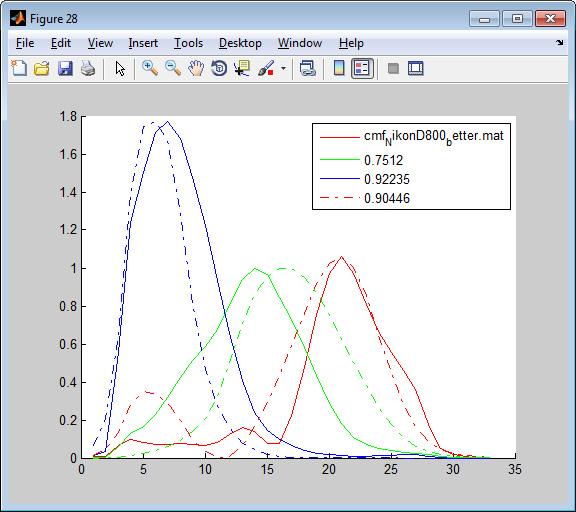576x512 pixels.
Task: Select the Edit Plot arrow tool
Action: click(120, 68)
